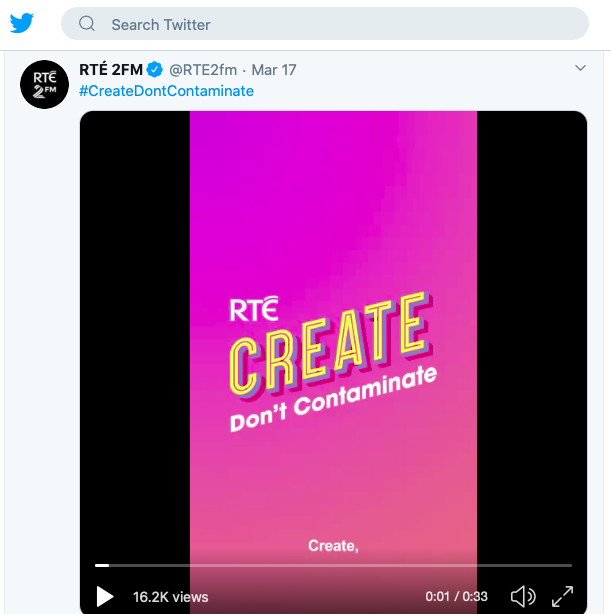
Task: Click the search magnifier icon
Action: click(x=87, y=23)
